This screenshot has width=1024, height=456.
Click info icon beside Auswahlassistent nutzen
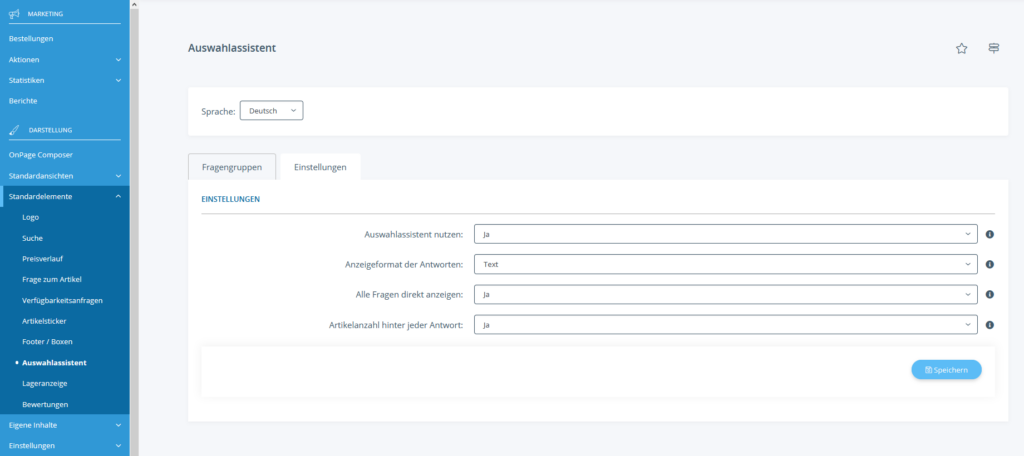tap(989, 234)
